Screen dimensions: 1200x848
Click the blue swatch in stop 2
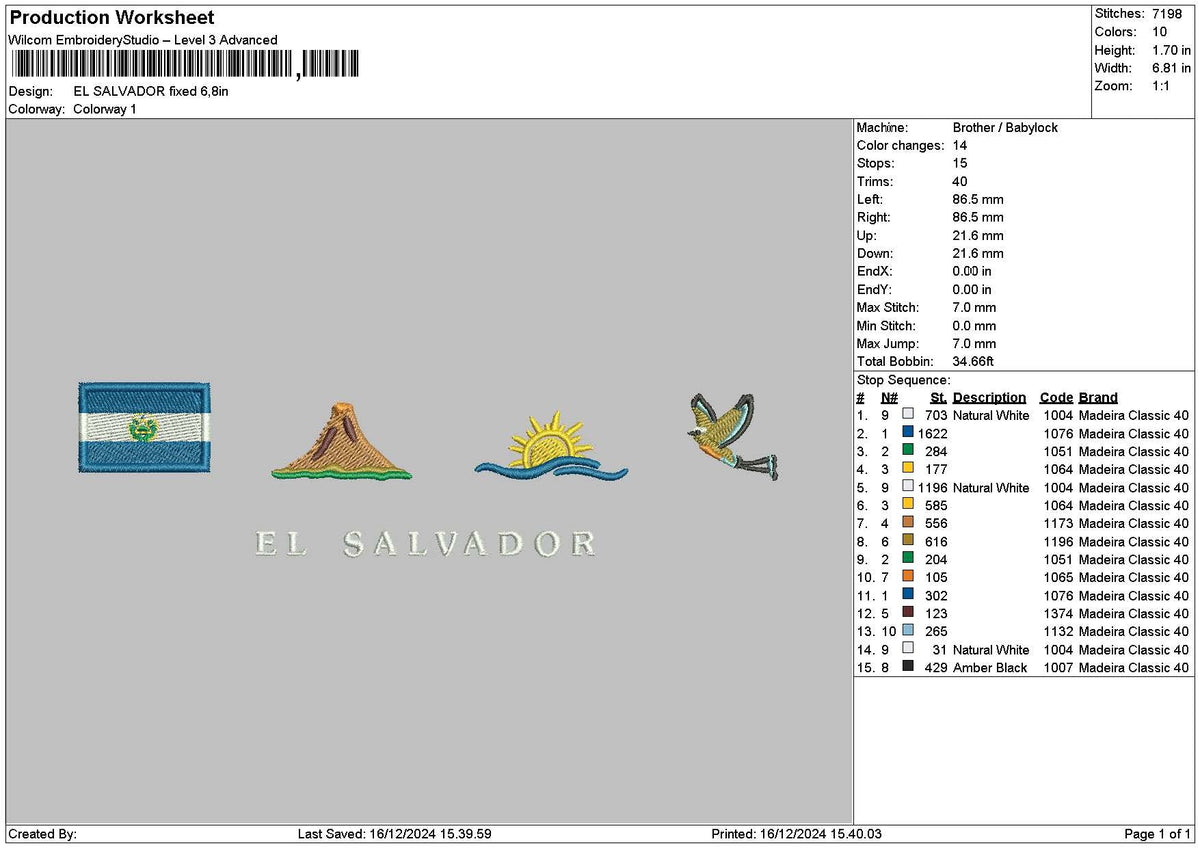(x=908, y=433)
